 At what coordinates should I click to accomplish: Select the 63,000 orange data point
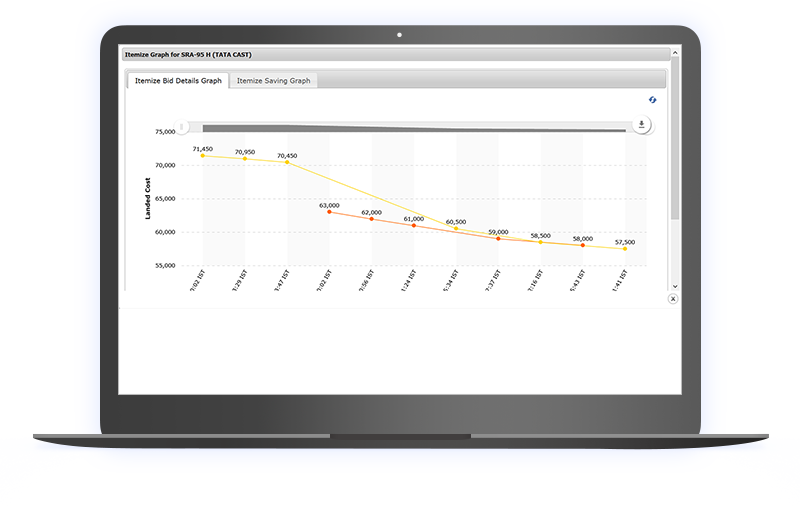tap(329, 212)
